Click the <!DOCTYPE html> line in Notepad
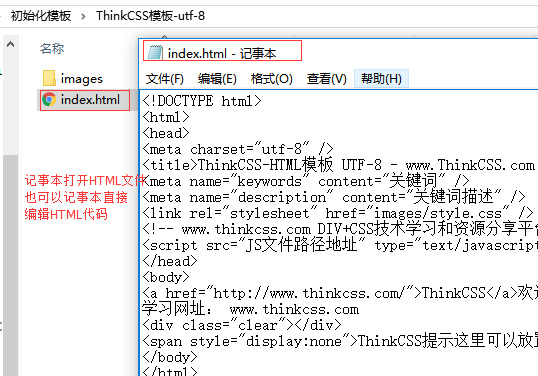Screen dimensions: 538x376 click(202, 101)
